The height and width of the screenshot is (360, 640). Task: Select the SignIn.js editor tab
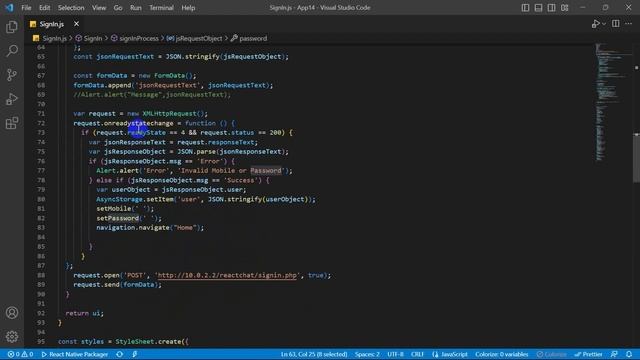(51, 24)
